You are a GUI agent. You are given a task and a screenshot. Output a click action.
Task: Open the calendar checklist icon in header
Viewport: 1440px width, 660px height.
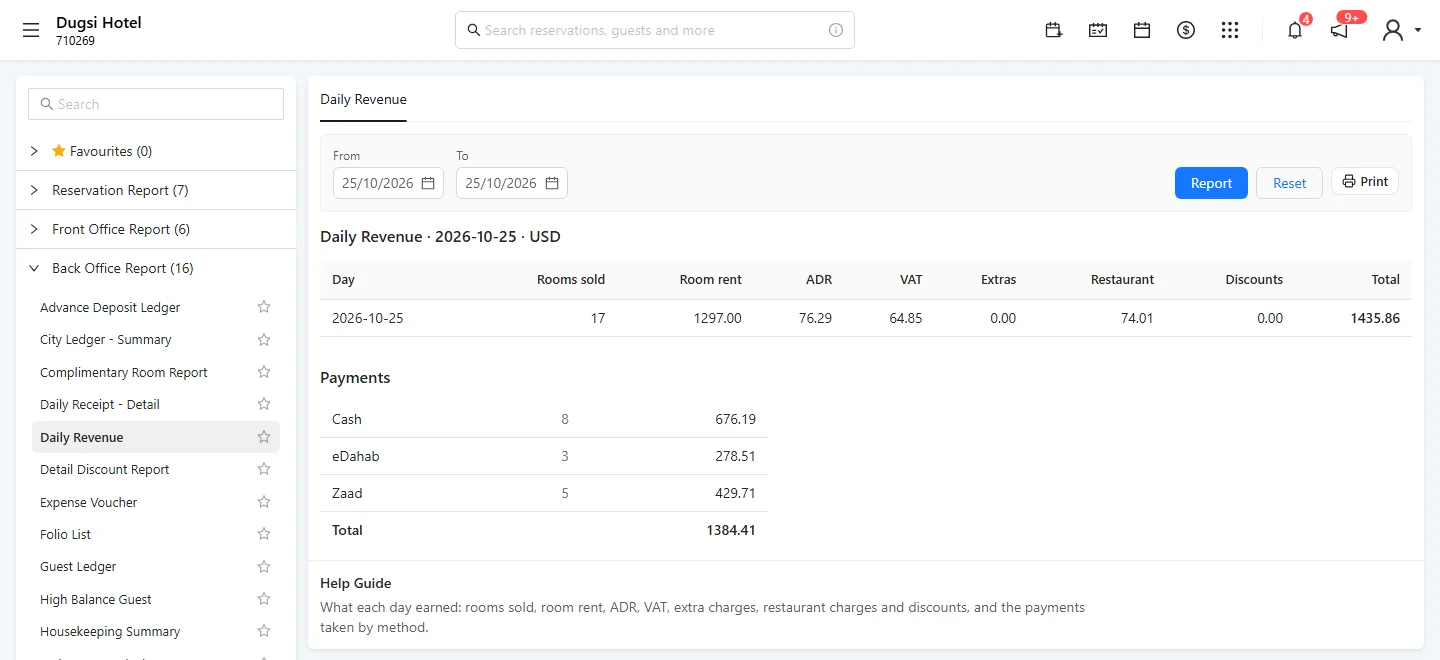pos(1098,30)
